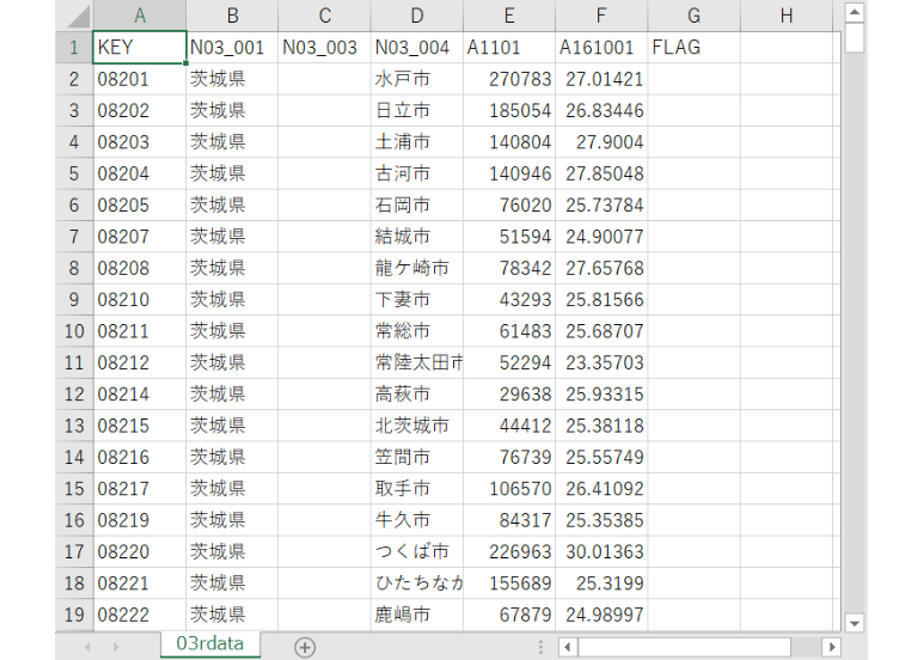Click cell 水戸市

(x=417, y=79)
